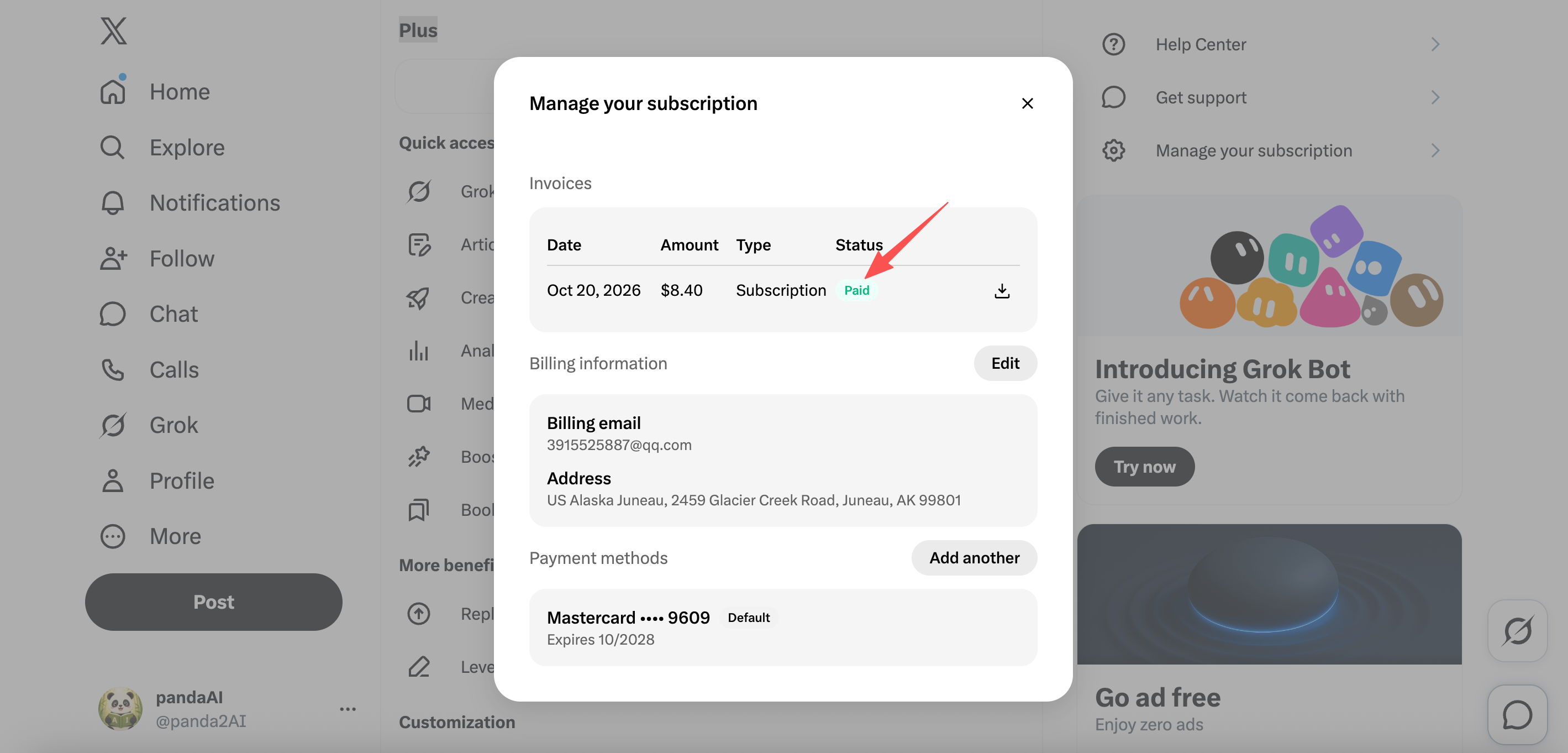Click the More circle icon
Image resolution: width=1568 pixels, height=753 pixels.
113,536
